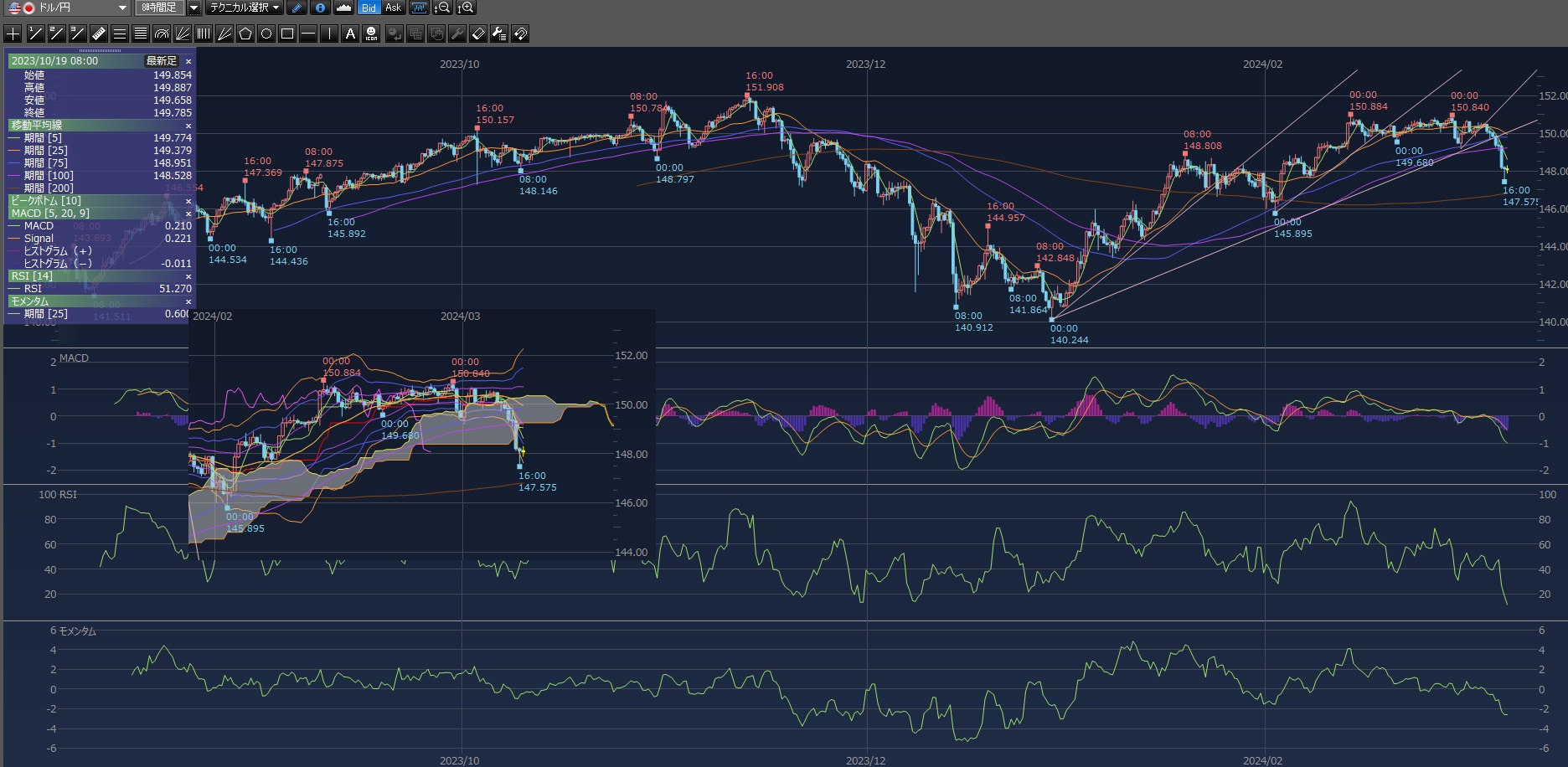Click the 期間 [25] orange line swatch
The image size is (1568, 767).
(14, 151)
